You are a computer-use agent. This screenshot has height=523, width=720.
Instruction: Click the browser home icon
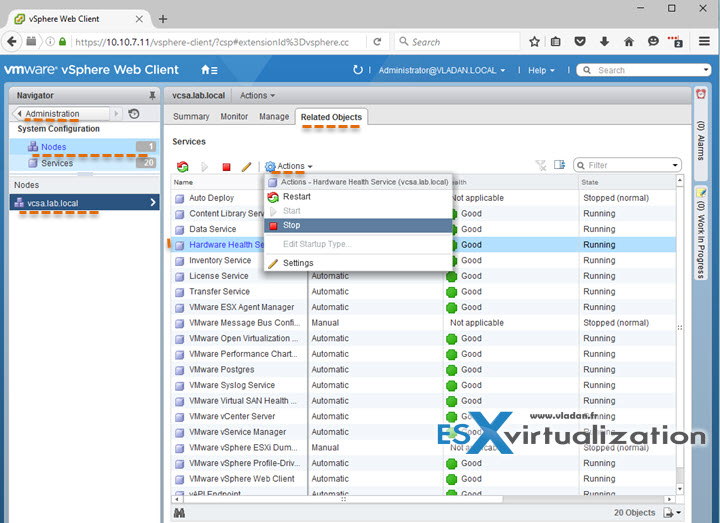[629, 42]
